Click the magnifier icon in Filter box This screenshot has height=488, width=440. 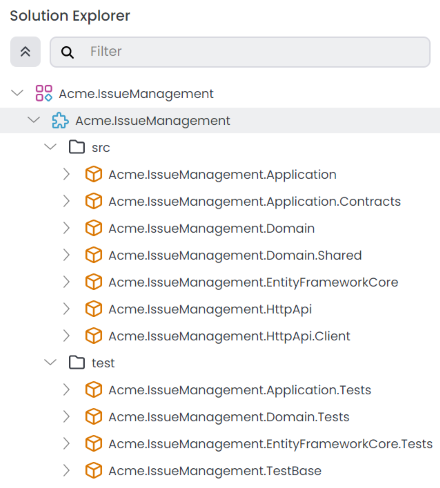[x=67, y=52]
